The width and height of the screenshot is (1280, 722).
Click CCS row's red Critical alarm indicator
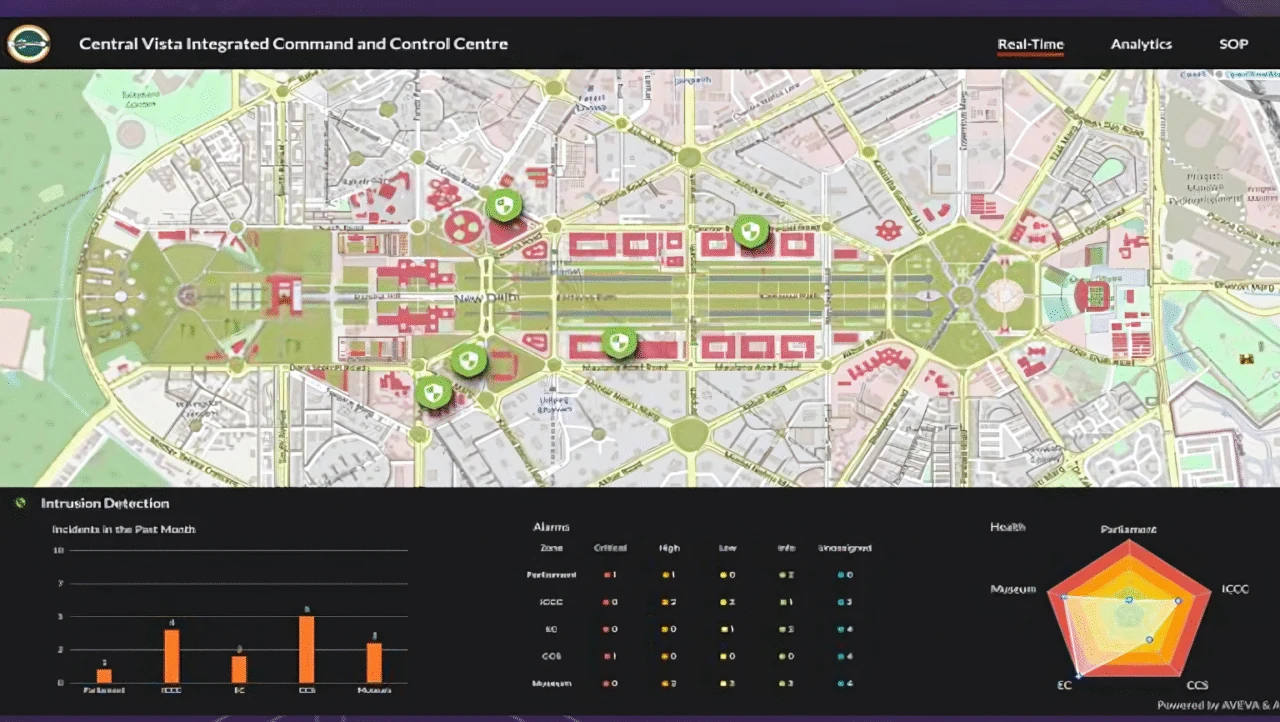pyautogui.click(x=606, y=656)
